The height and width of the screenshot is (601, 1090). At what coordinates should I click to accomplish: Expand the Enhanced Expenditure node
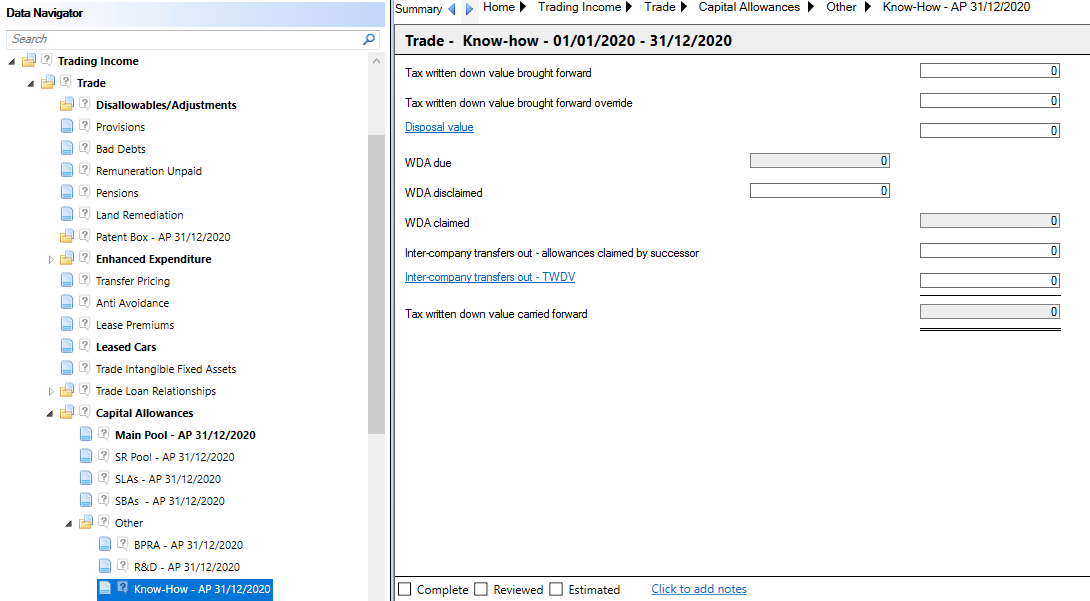(50, 259)
